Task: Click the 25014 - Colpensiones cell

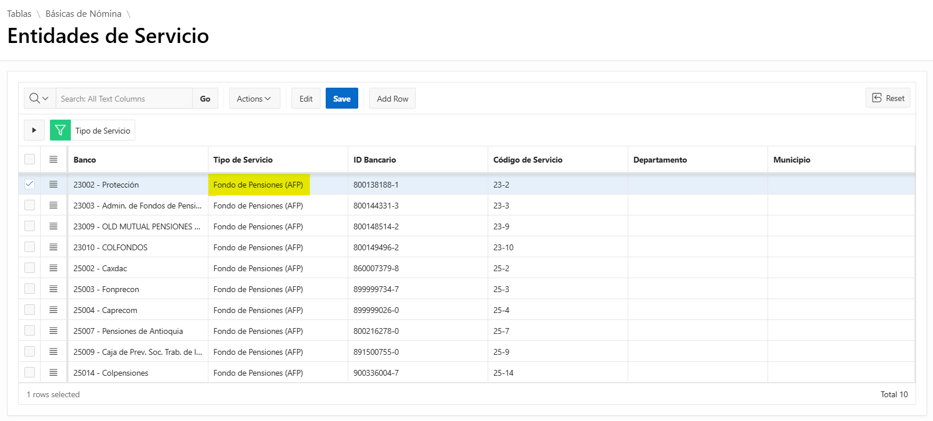Action: point(137,373)
